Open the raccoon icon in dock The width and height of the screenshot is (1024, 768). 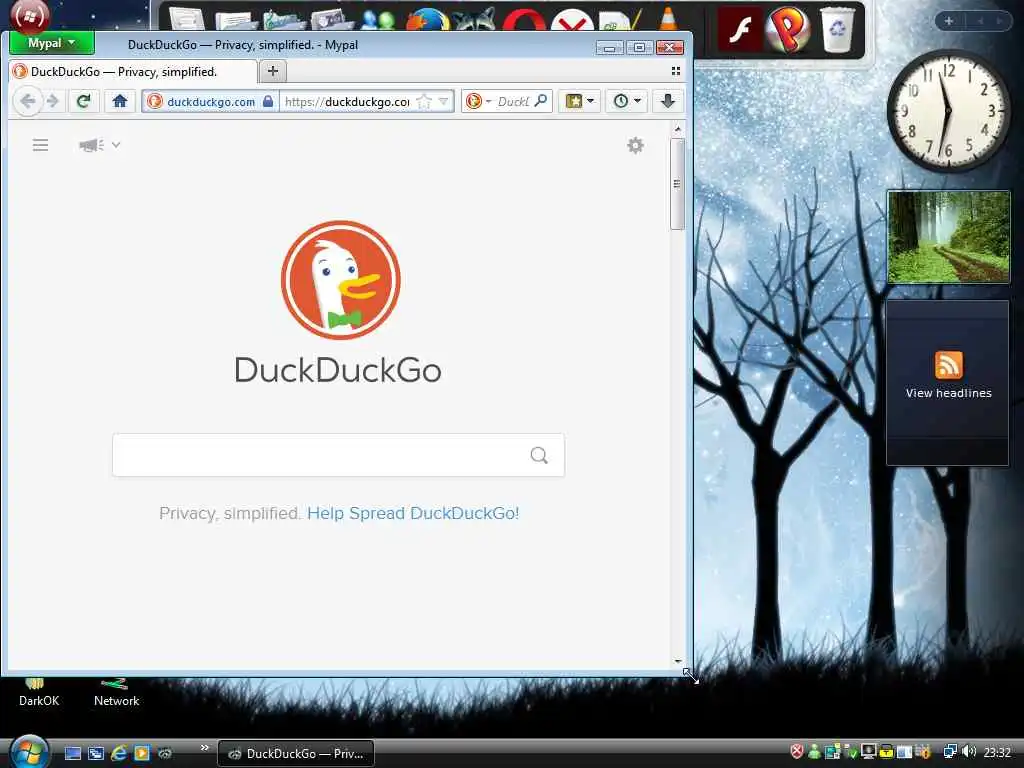475,20
